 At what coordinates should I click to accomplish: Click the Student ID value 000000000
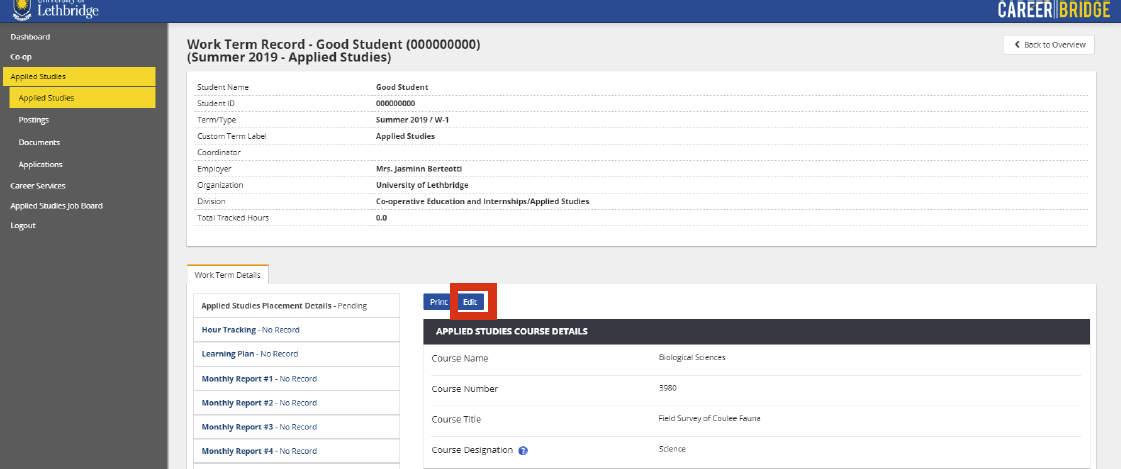[395, 104]
